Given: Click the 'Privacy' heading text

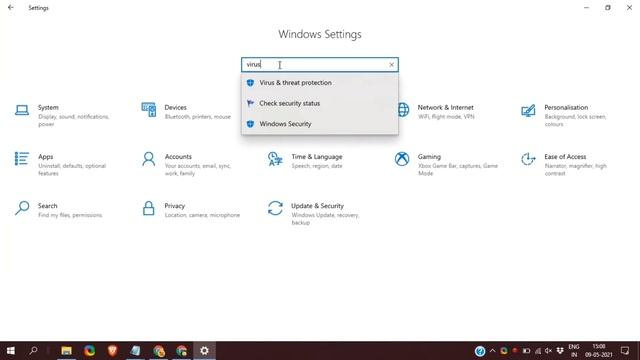Looking at the screenshot, I should (175, 206).
